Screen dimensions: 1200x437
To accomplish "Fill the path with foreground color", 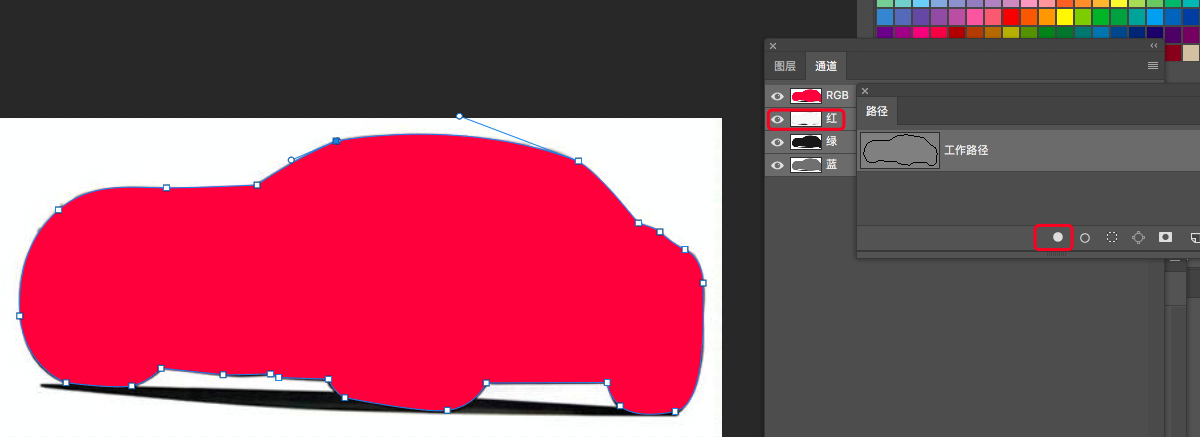I will point(1058,238).
